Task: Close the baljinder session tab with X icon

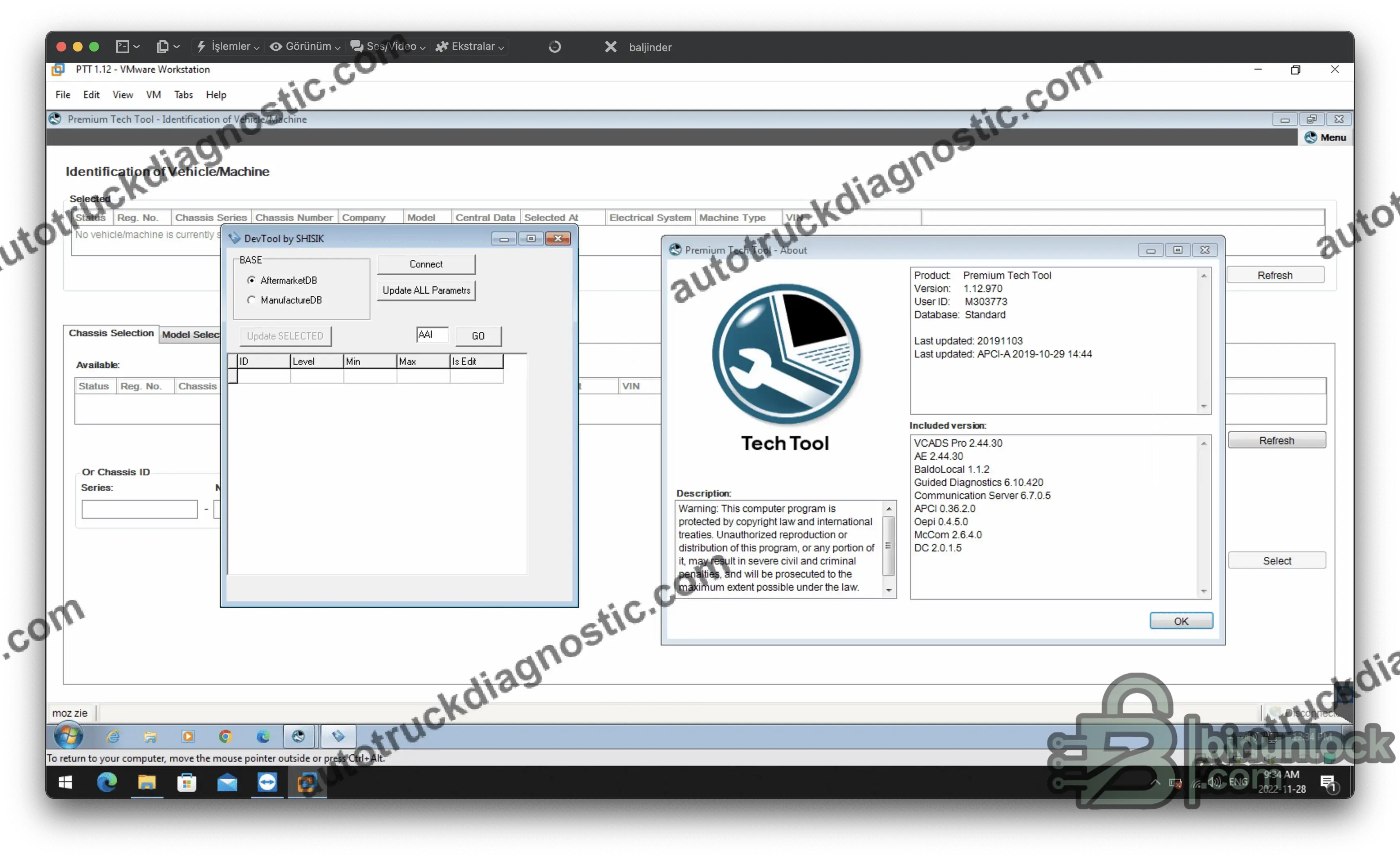Action: pyautogui.click(x=610, y=47)
